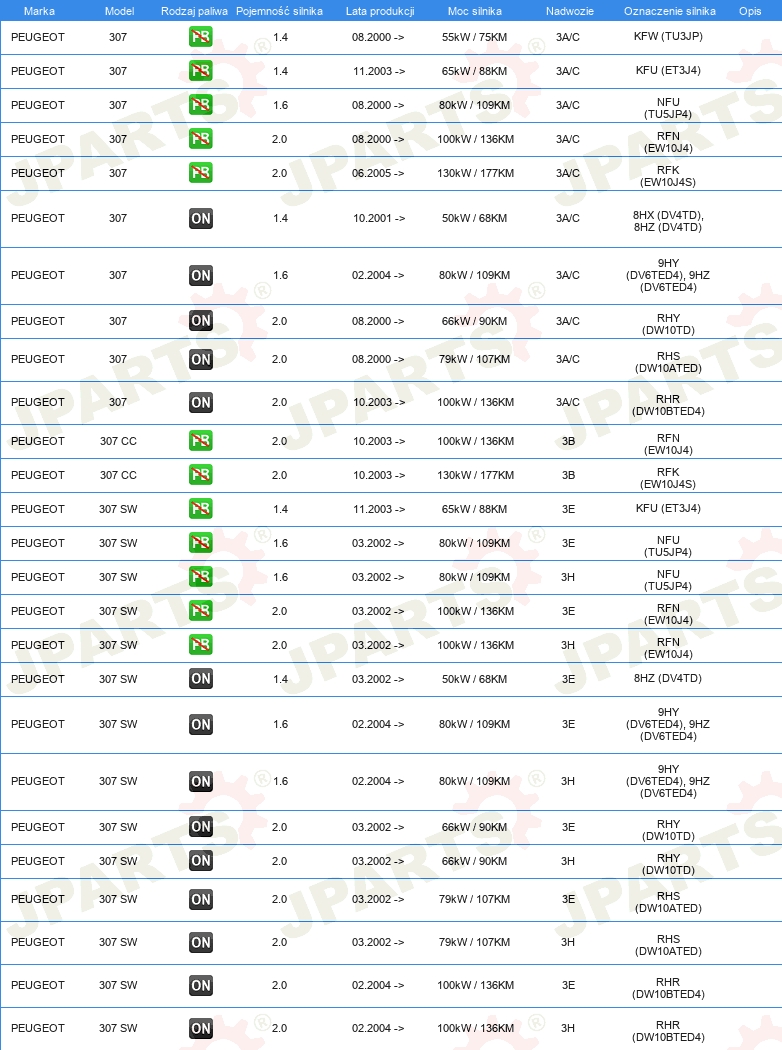Click the 3E body code in the 307 SW RHR row
Screen dimensions: 782x1050
click(x=568, y=986)
